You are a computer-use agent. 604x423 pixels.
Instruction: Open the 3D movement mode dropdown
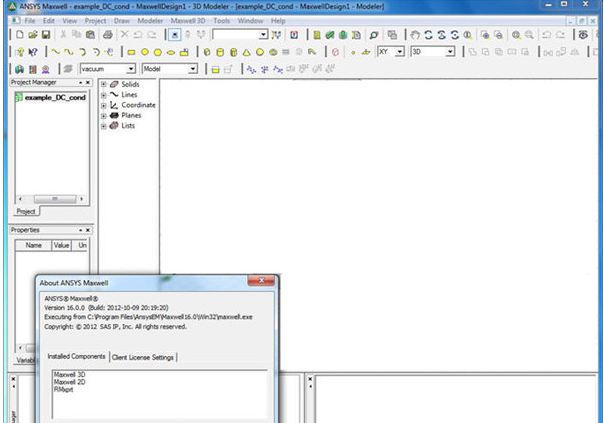point(450,51)
